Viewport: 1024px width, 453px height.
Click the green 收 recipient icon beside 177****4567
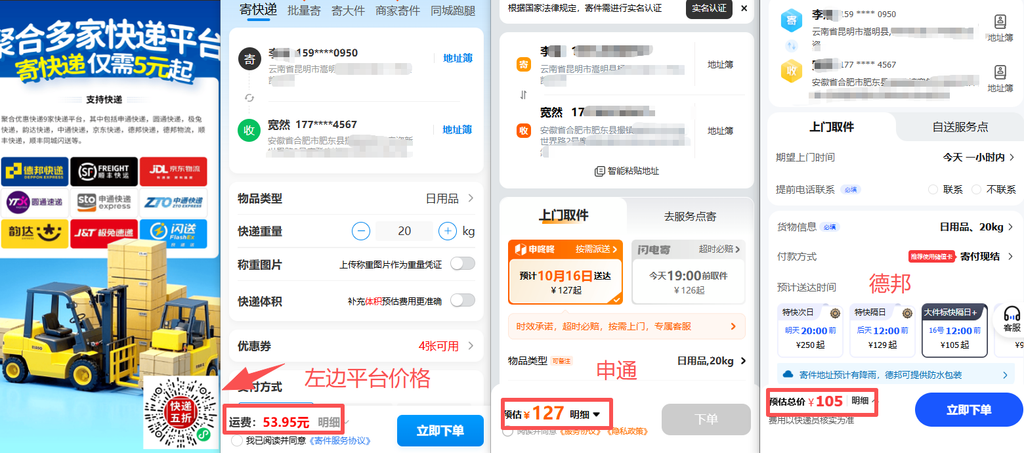(x=249, y=129)
